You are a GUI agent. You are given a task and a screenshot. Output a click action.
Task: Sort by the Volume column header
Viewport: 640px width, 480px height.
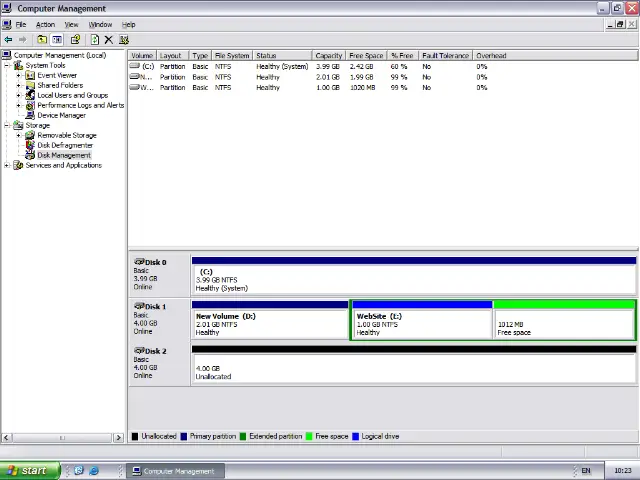(142, 56)
